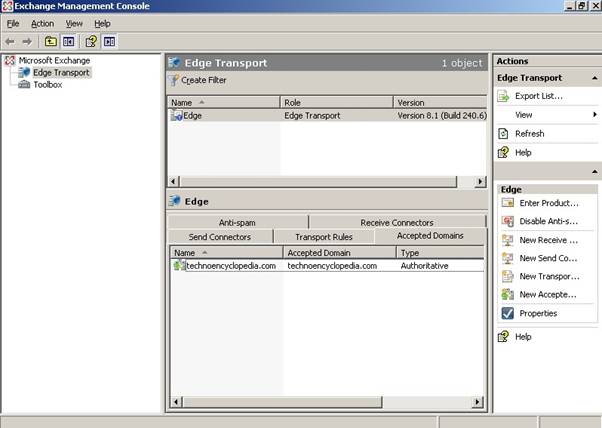Image resolution: width=602 pixels, height=428 pixels.
Task: Sort by the Accepted Domain column header
Action: coord(339,253)
